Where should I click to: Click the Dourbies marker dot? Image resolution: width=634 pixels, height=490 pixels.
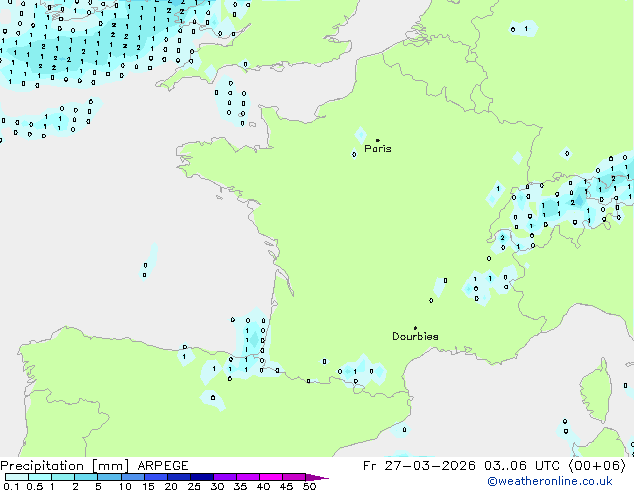coord(415,328)
